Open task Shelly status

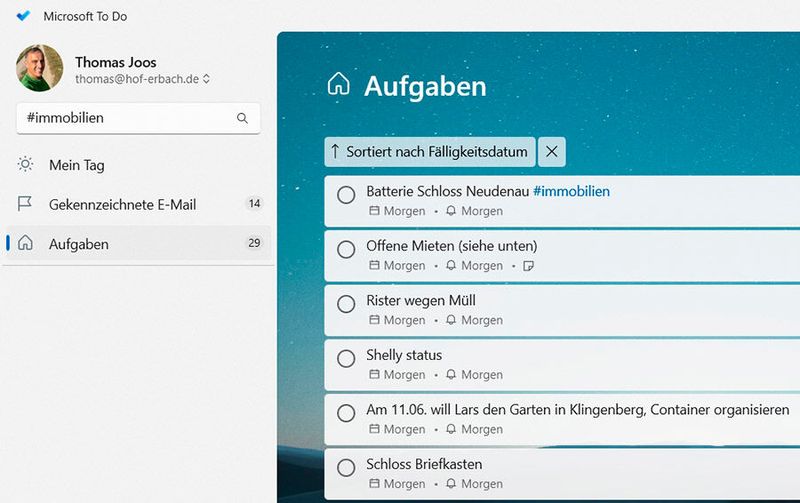point(562,365)
